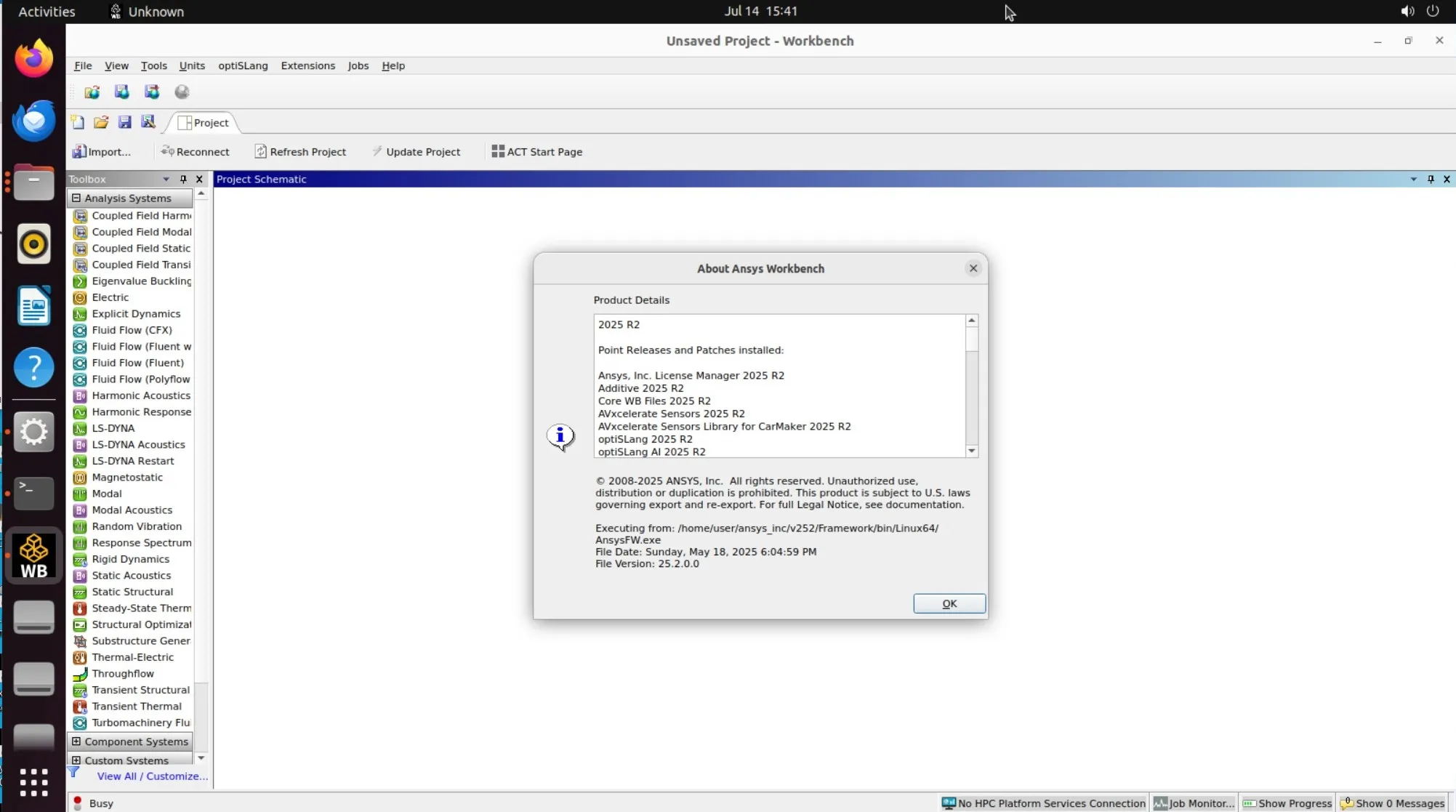Click the Refresh Project button

tap(300, 151)
